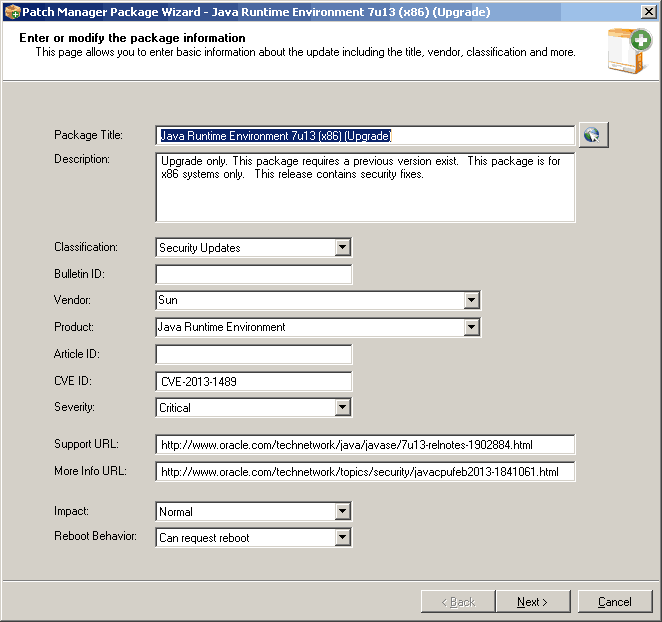
Task: Click the 'Vendor:' label
Action: click(x=72, y=300)
